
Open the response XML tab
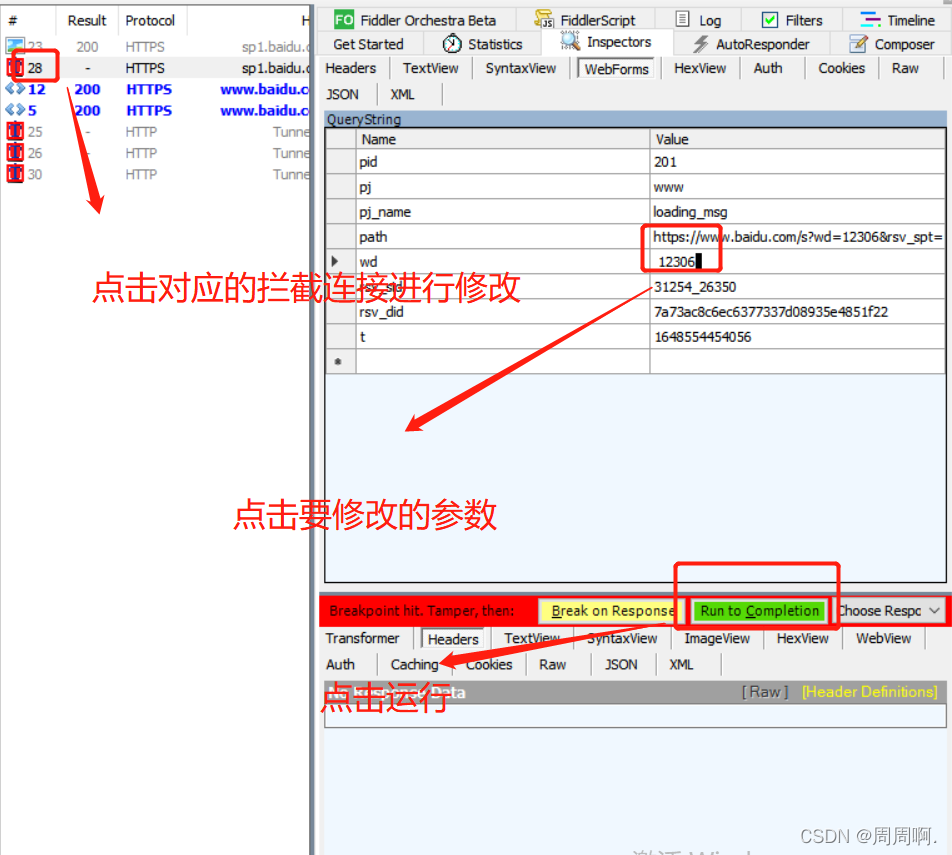(681, 664)
